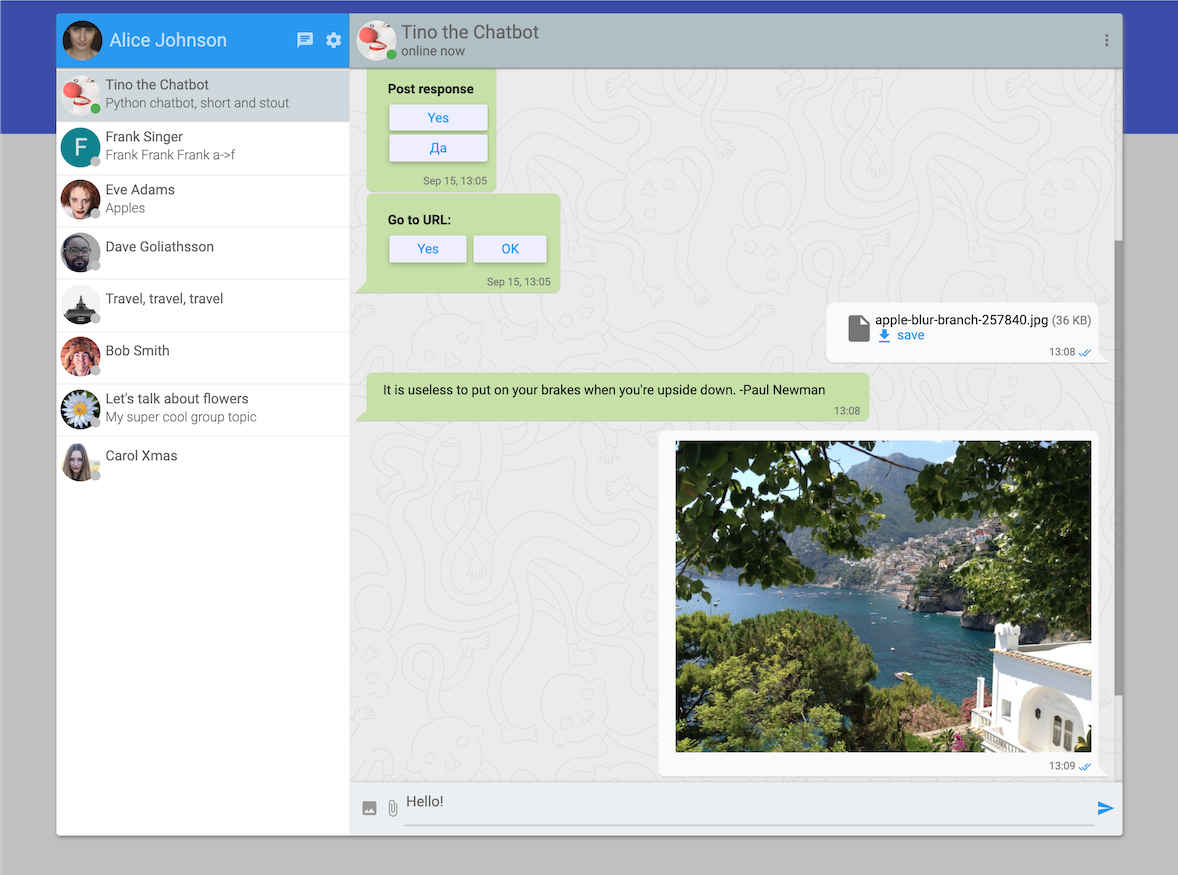The width and height of the screenshot is (1178, 875).
Task: Click the file icon for apple-blur-branch attachment
Action: pos(858,328)
